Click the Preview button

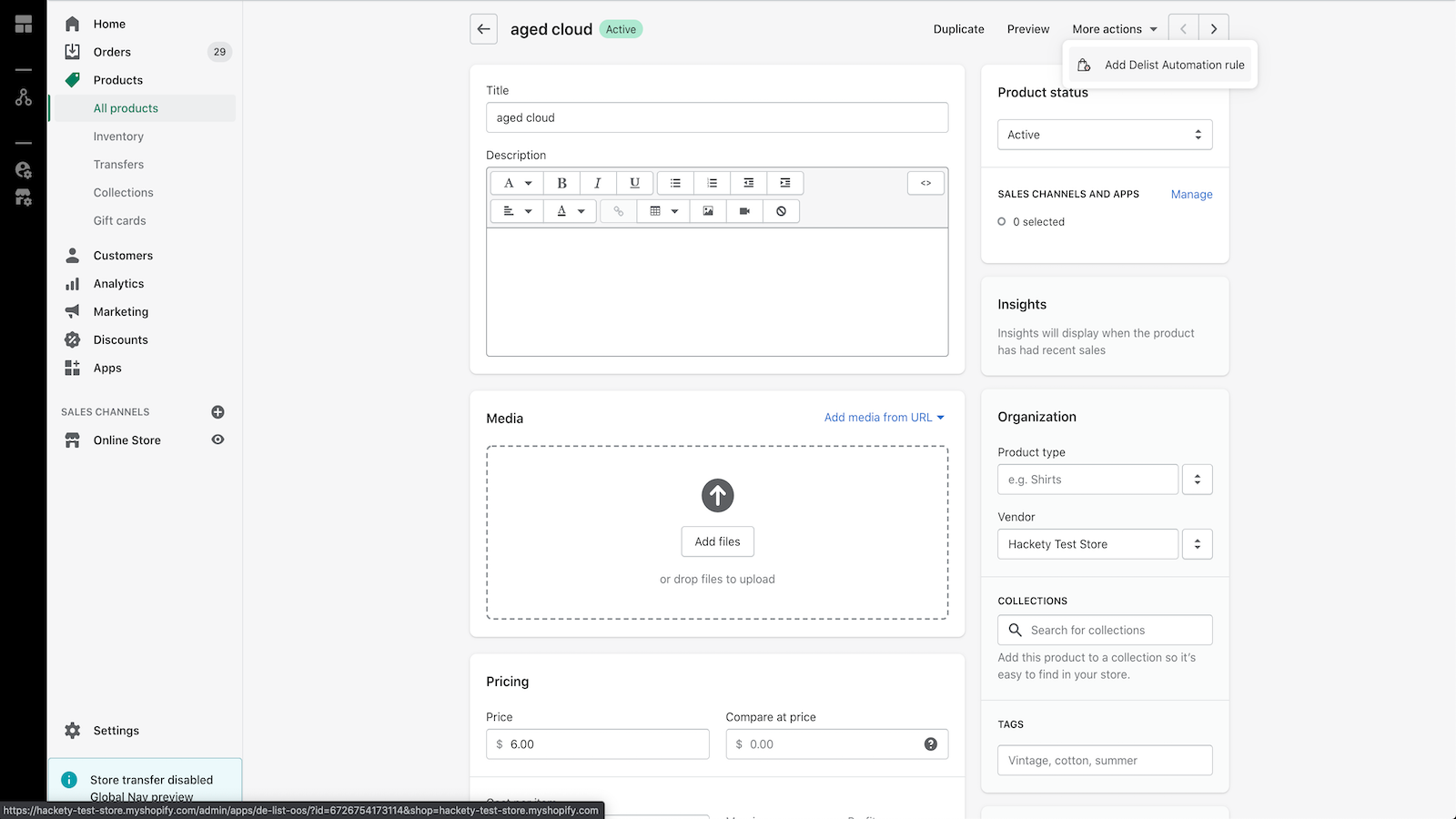[x=1028, y=29]
